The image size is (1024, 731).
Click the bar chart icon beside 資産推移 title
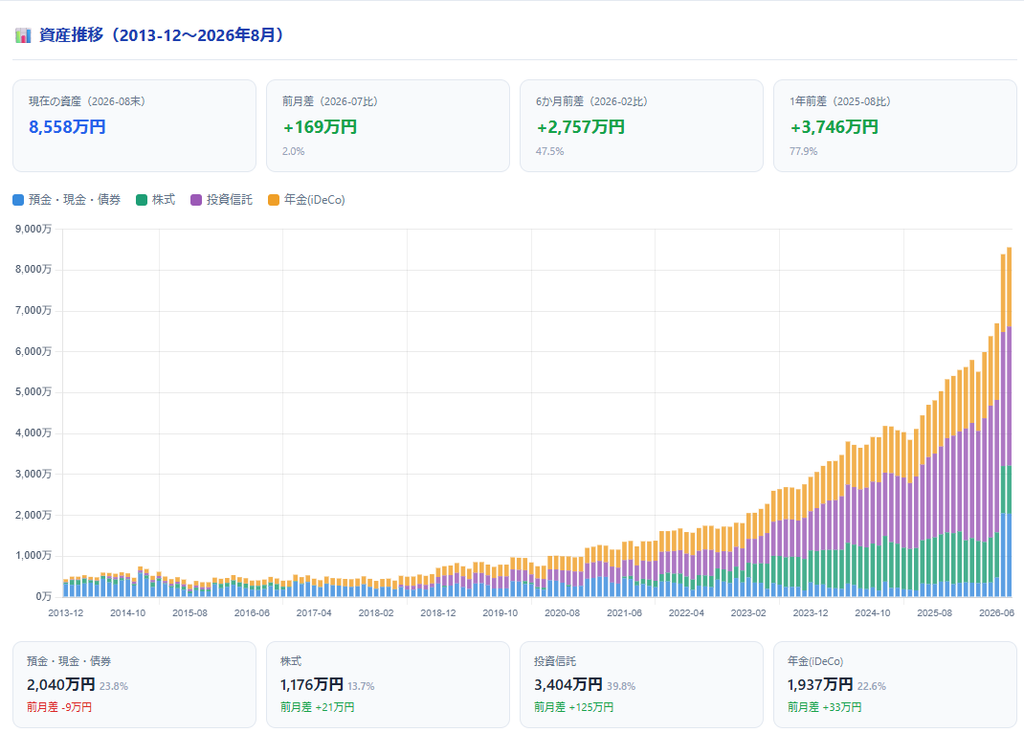pyautogui.click(x=23, y=35)
